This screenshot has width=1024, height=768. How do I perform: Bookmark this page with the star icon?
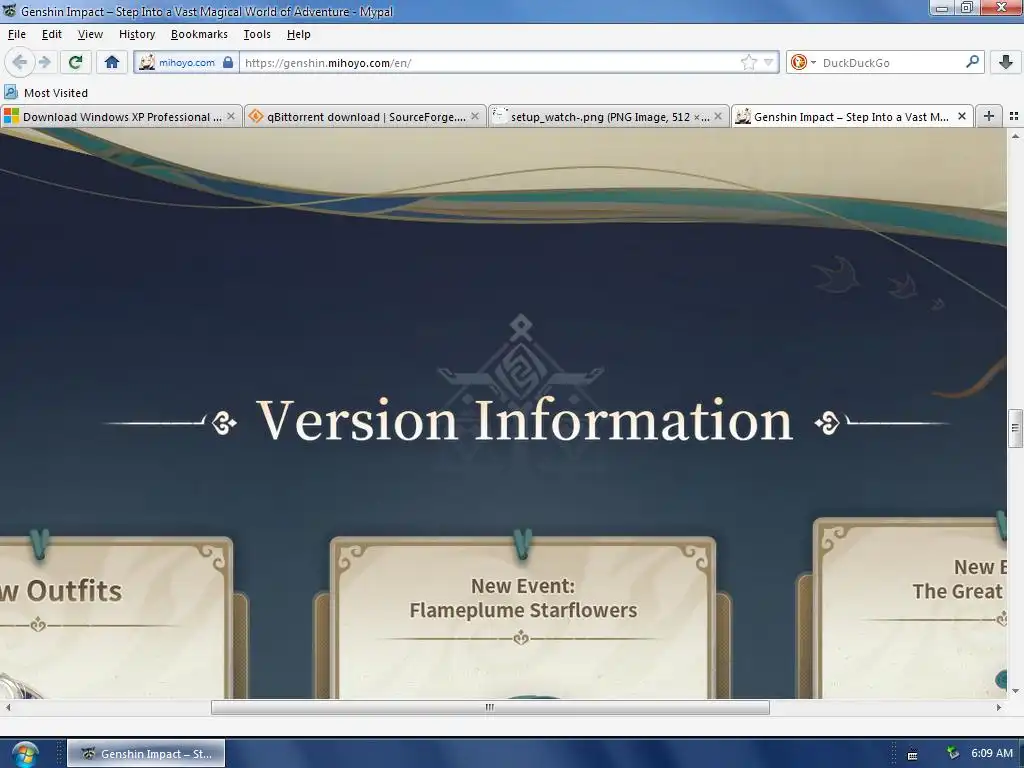click(748, 62)
